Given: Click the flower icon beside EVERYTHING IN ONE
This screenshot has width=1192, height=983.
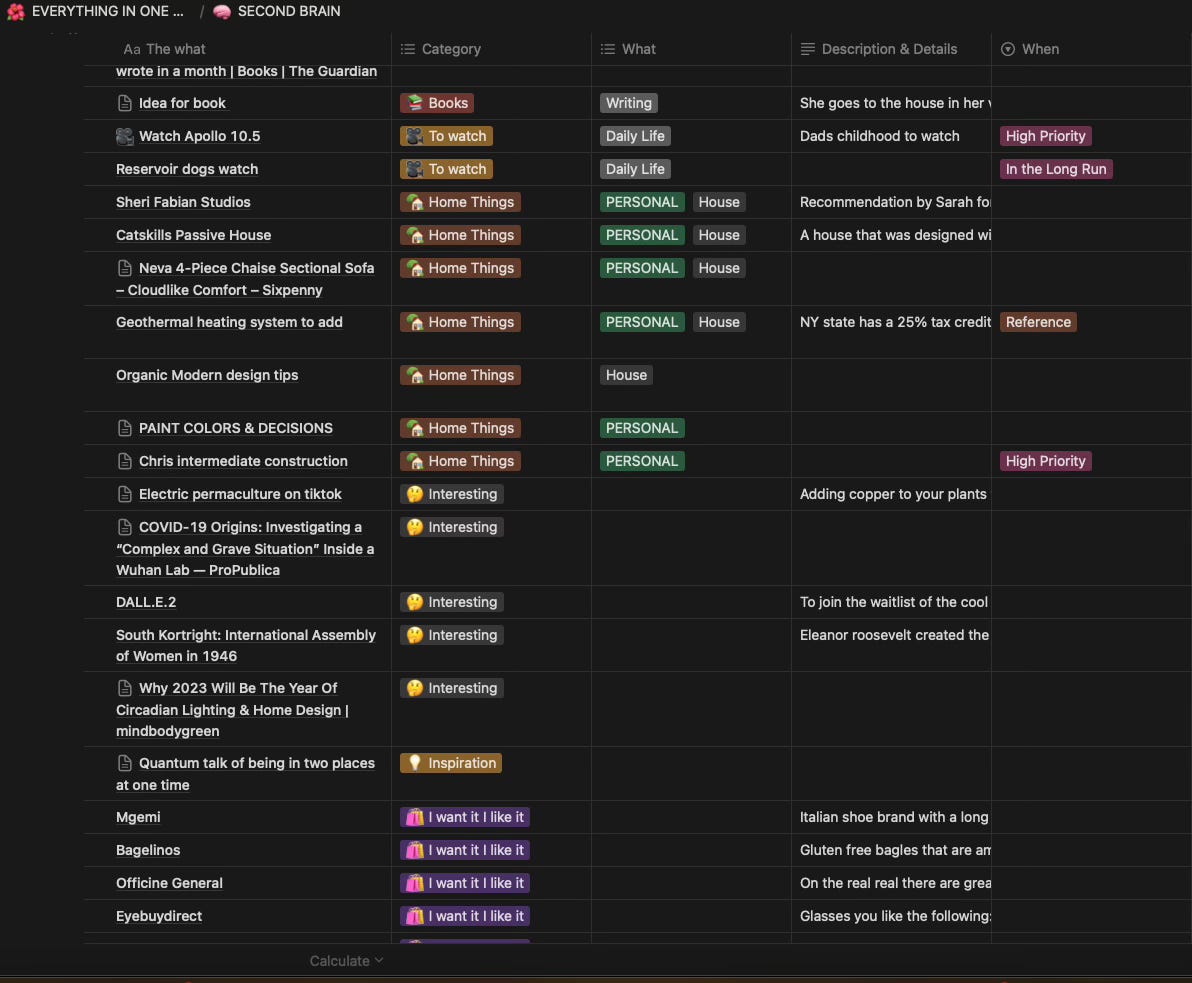Looking at the screenshot, I should tap(15, 11).
